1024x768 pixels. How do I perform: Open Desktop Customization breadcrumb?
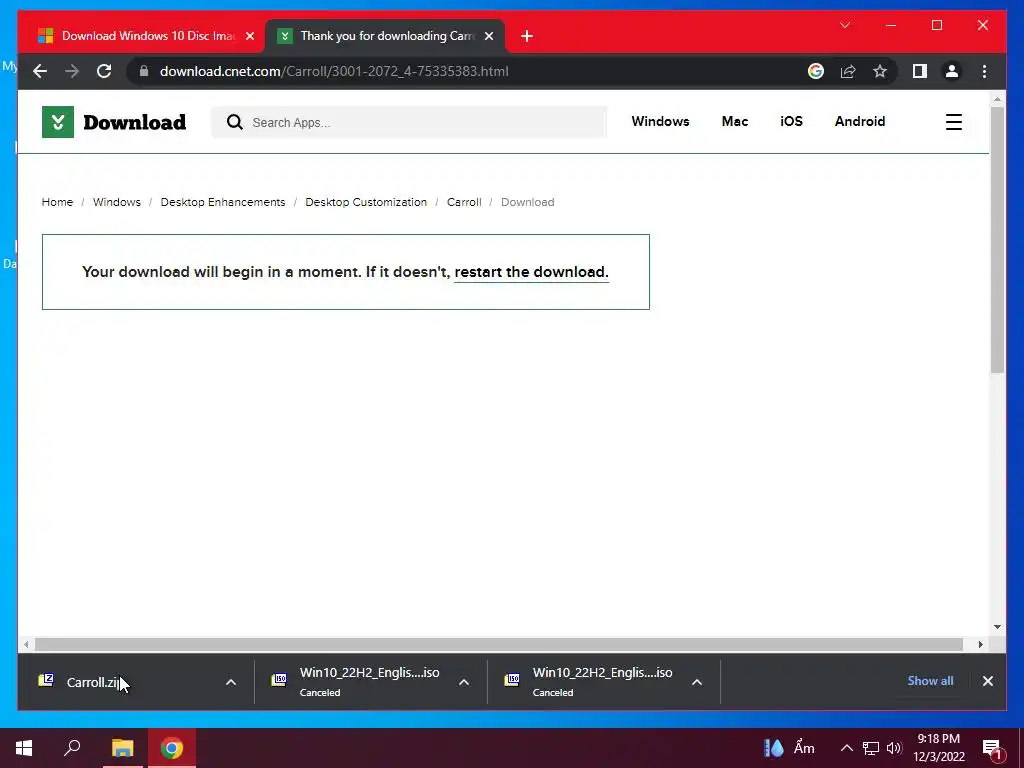[366, 202]
